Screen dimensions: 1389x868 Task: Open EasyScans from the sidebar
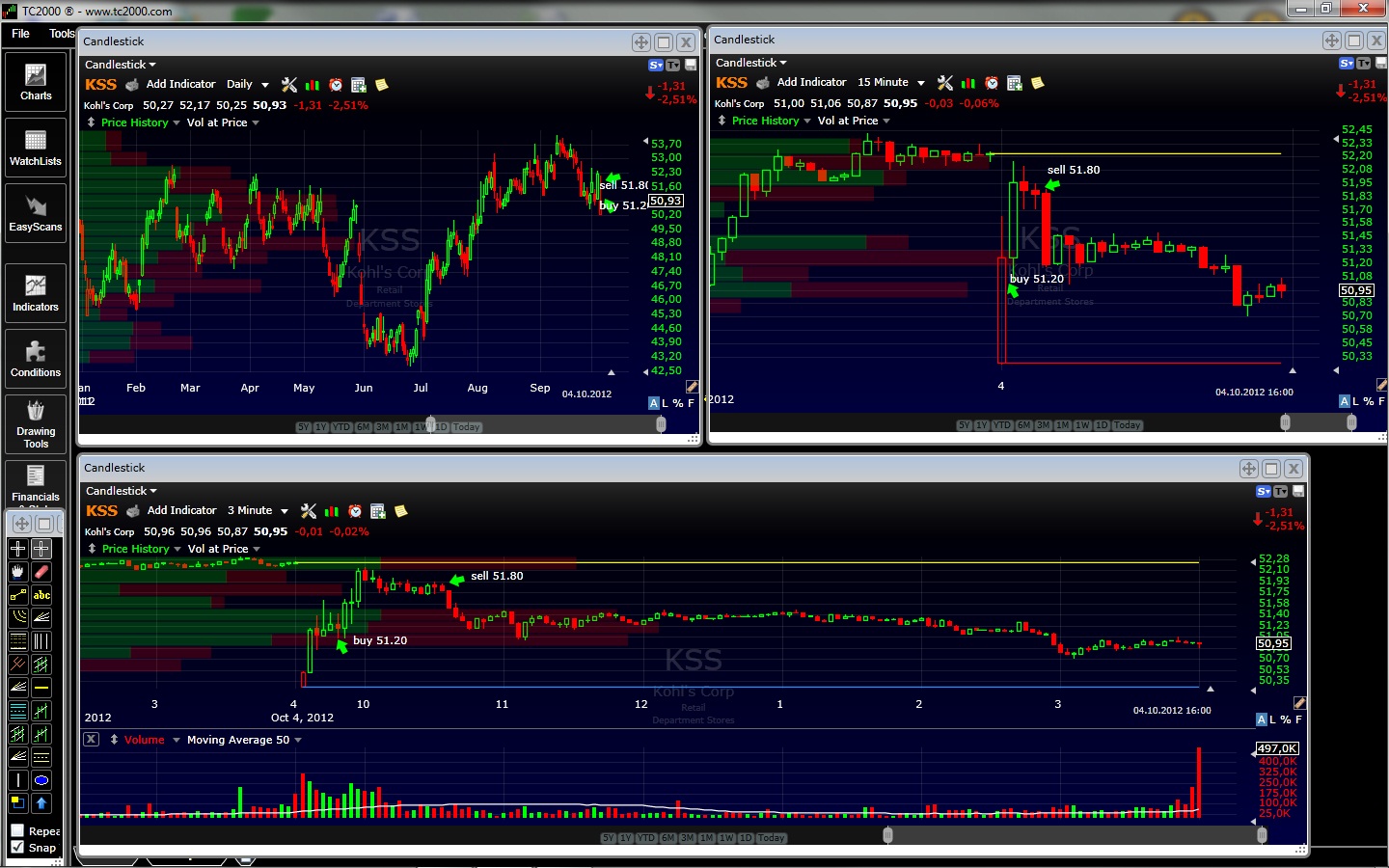click(36, 213)
